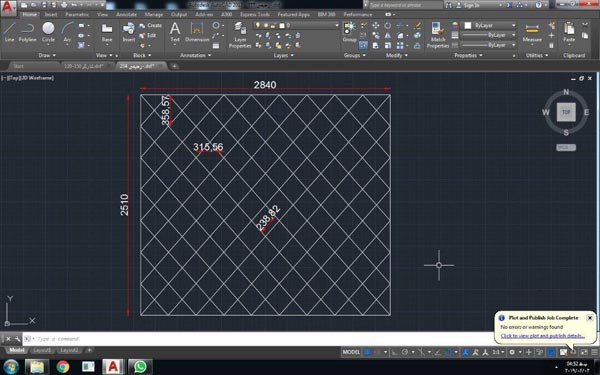The image size is (600, 375).
Task: Open the object color ByLayer swatch dropdown
Action: 489,26
